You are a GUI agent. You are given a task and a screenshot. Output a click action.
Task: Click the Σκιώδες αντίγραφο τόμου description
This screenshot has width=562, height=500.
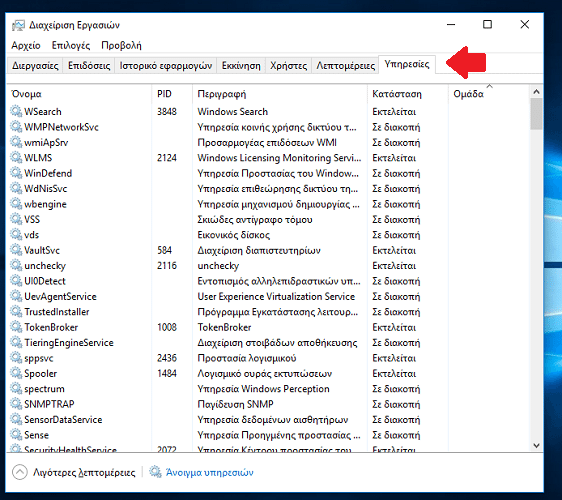tap(255, 219)
